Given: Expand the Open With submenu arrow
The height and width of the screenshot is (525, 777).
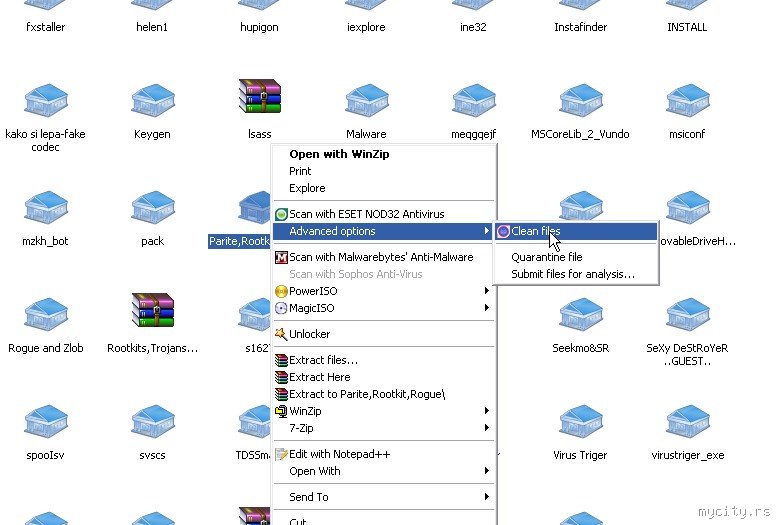Looking at the screenshot, I should [x=487, y=471].
